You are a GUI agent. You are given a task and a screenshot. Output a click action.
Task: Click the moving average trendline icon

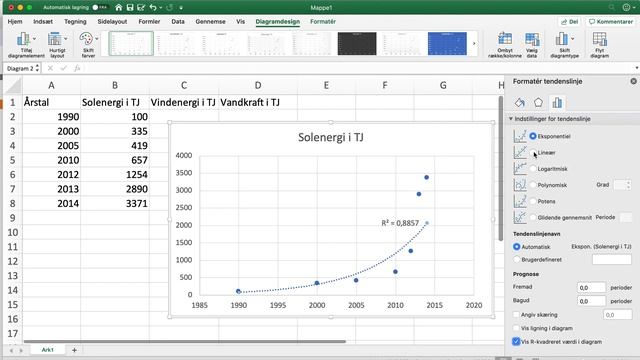point(520,218)
